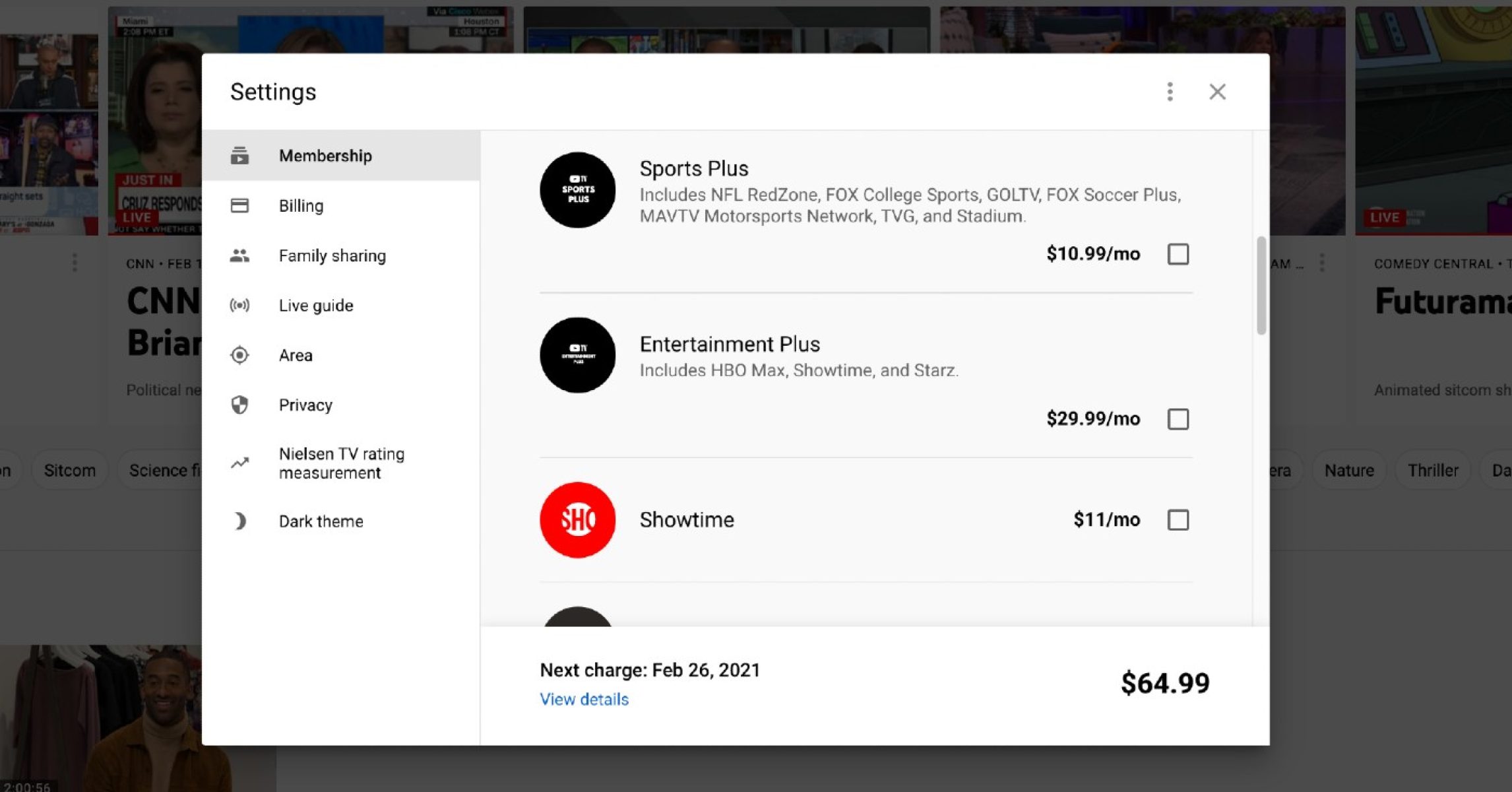The image size is (1512, 792).
Task: Tick the Showtime $11/mo checkbox
Action: [1178, 520]
